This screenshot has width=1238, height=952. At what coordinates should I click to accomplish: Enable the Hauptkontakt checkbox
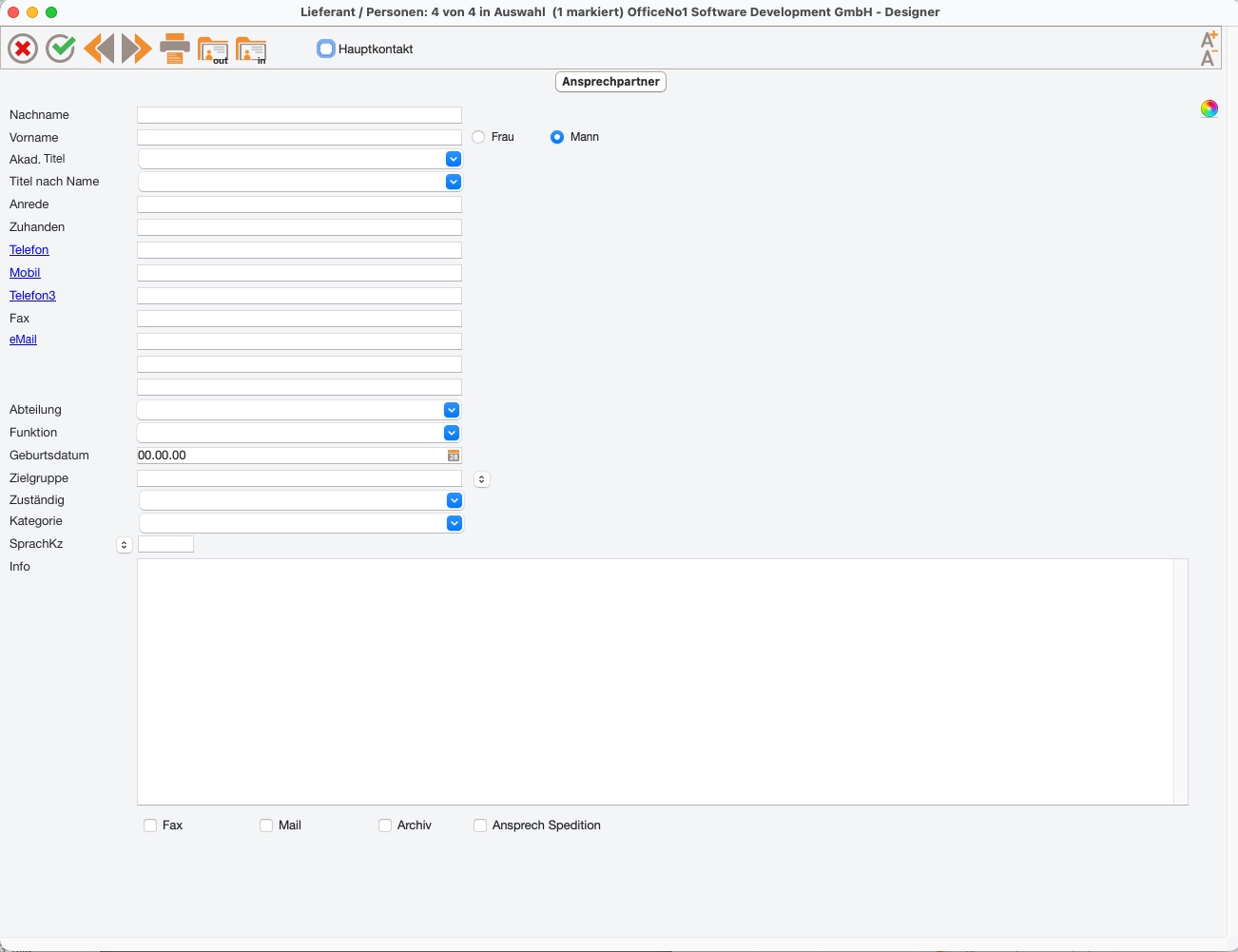point(326,49)
